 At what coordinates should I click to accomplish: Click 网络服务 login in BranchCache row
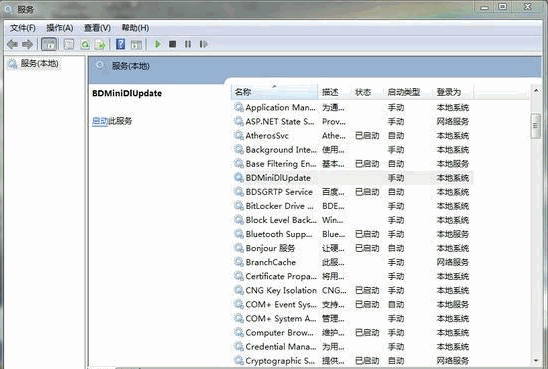click(x=453, y=262)
